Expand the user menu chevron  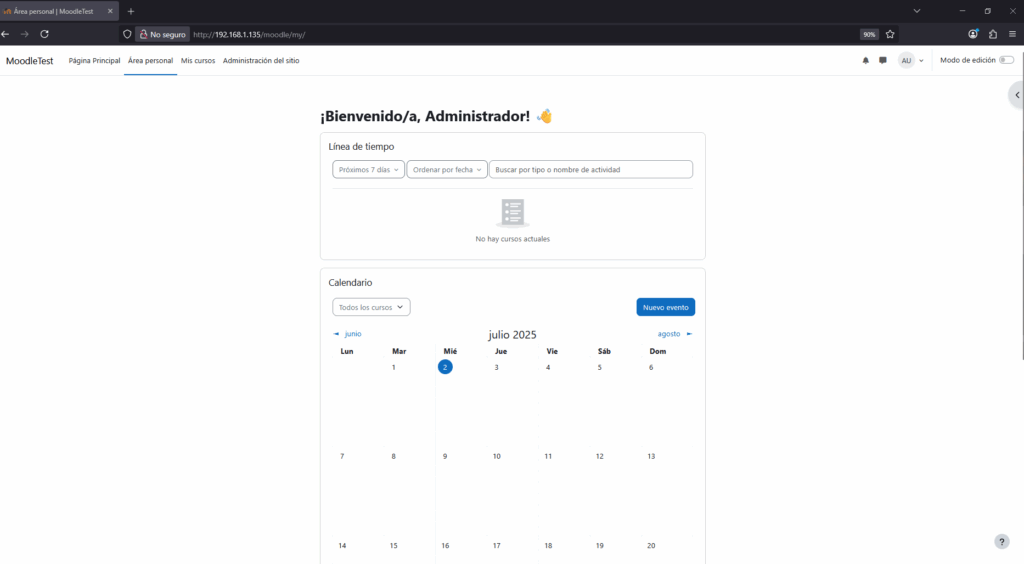pos(921,61)
